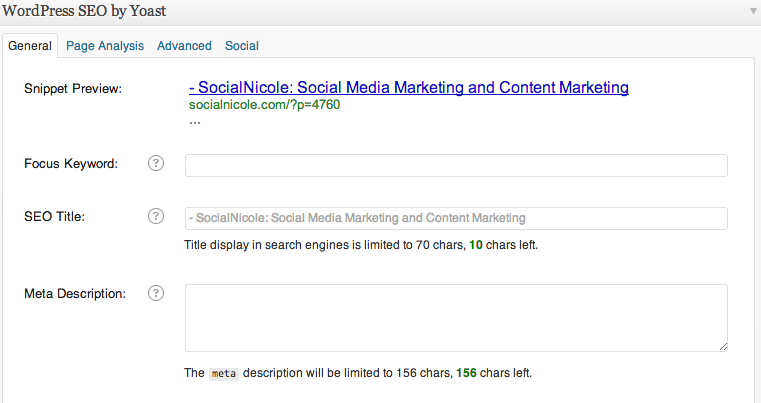Viewport: 761px width, 403px height.
Task: Select the Advanced tab
Action: [184, 46]
